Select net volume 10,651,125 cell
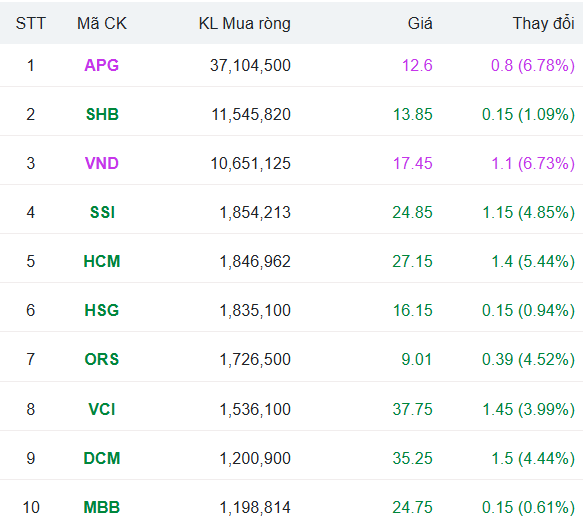This screenshot has height=525, width=583. point(251,164)
